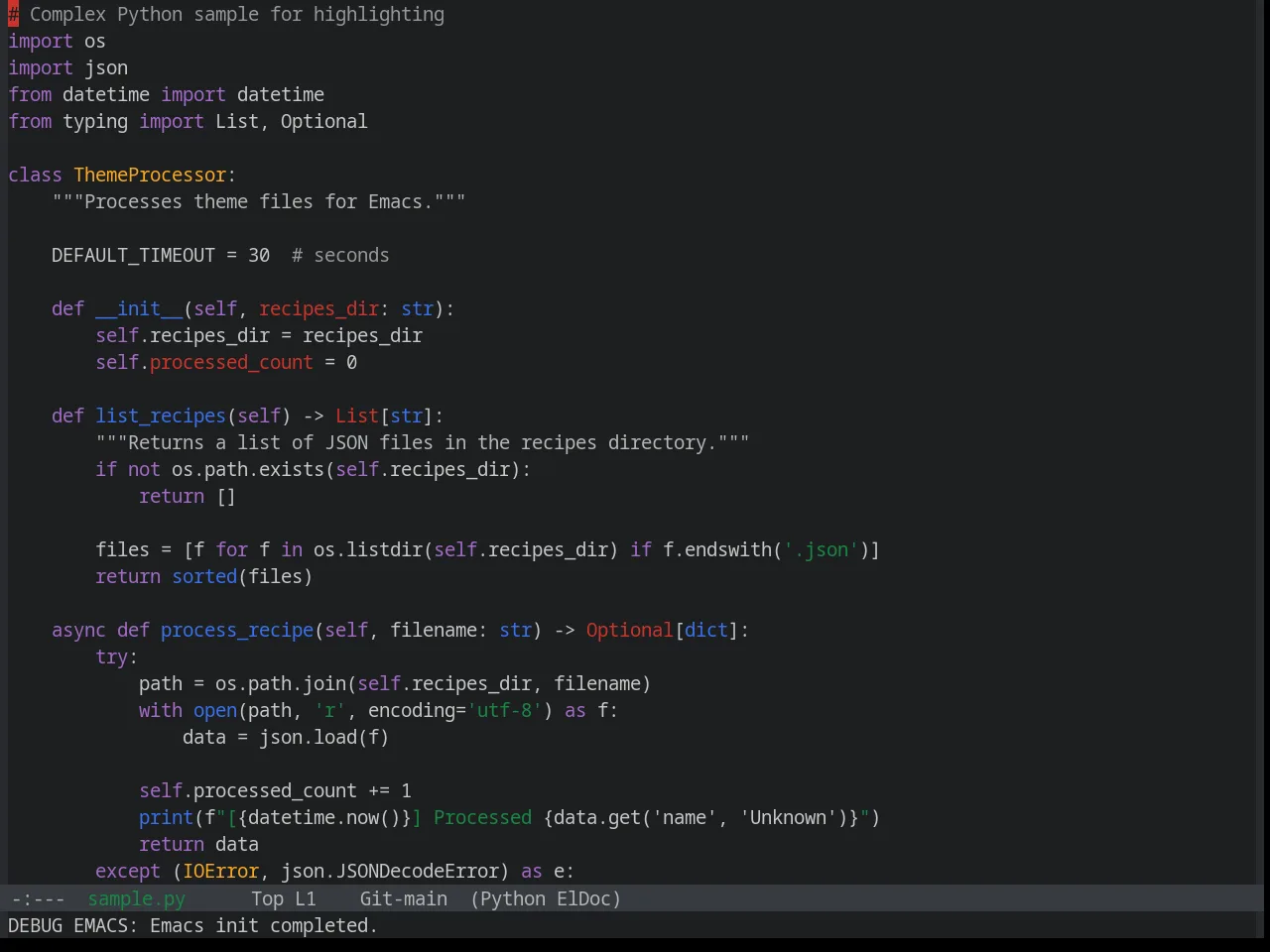1270x952 pixels.
Task: Click the process_recipe function name
Action: click(237, 631)
